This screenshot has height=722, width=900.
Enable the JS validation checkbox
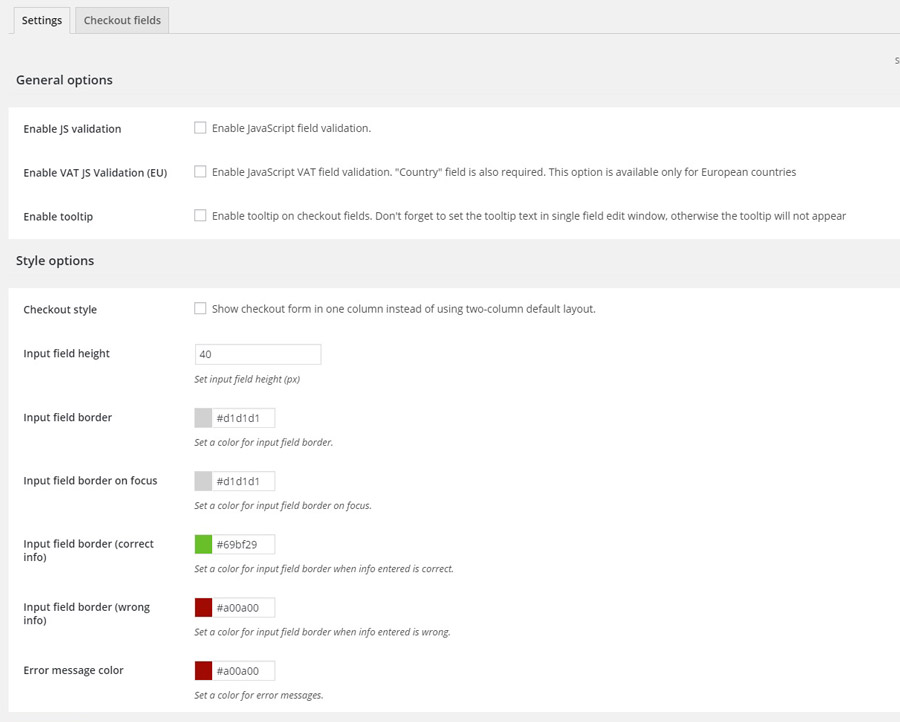[200, 128]
